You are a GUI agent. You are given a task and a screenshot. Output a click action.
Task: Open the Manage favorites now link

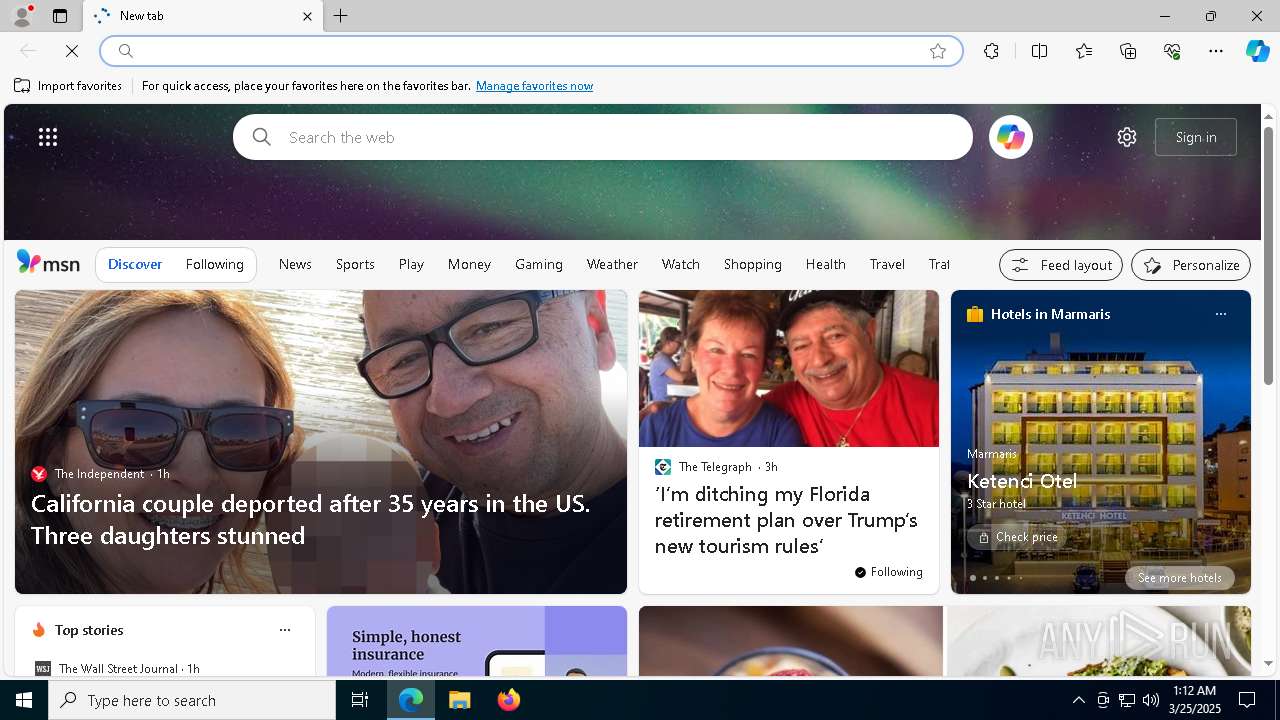click(x=534, y=86)
